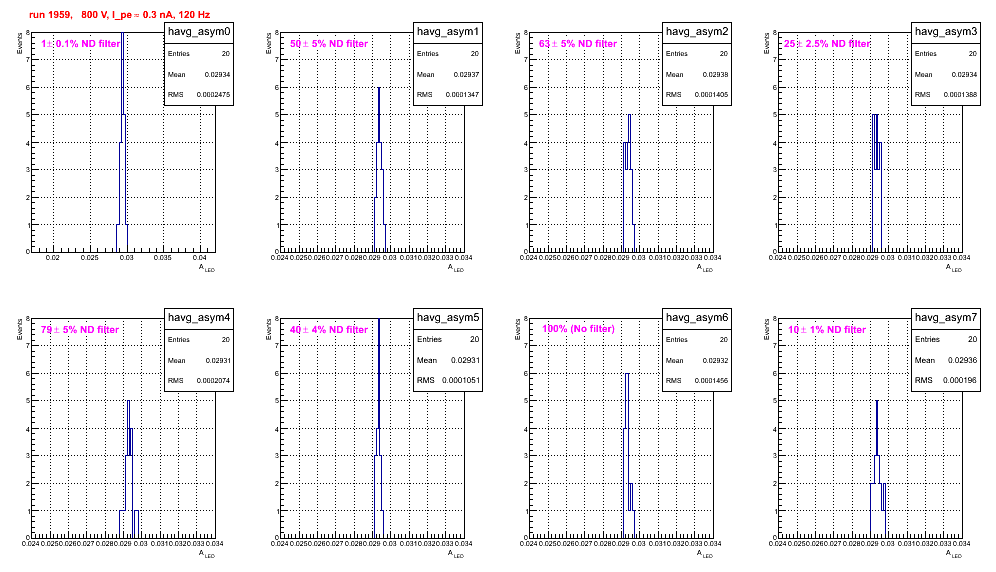Click the Events y-axis title of havg_asym0
Screen dimensions: 996x572
pos(19,43)
